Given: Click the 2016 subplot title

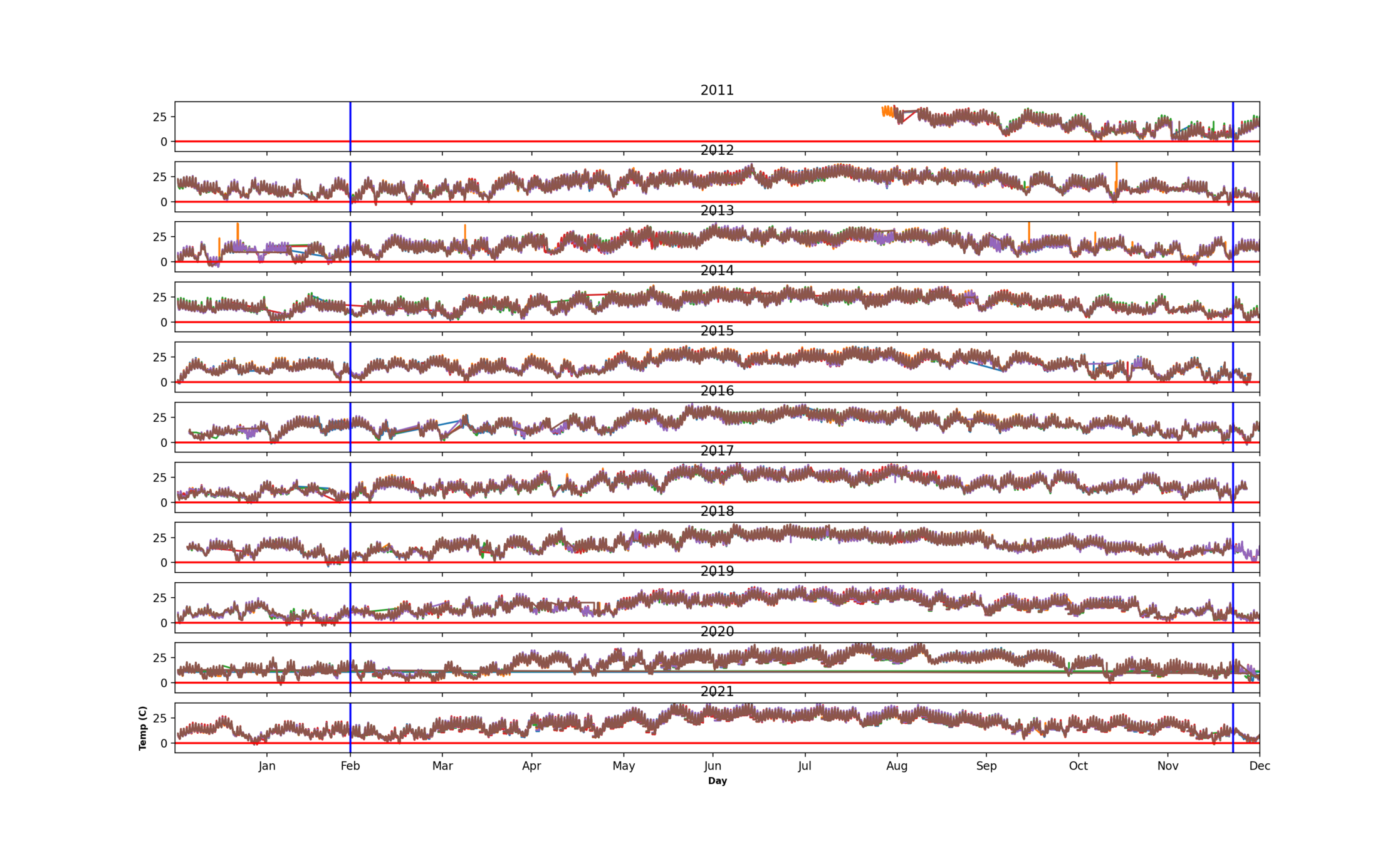Looking at the screenshot, I should point(717,391).
